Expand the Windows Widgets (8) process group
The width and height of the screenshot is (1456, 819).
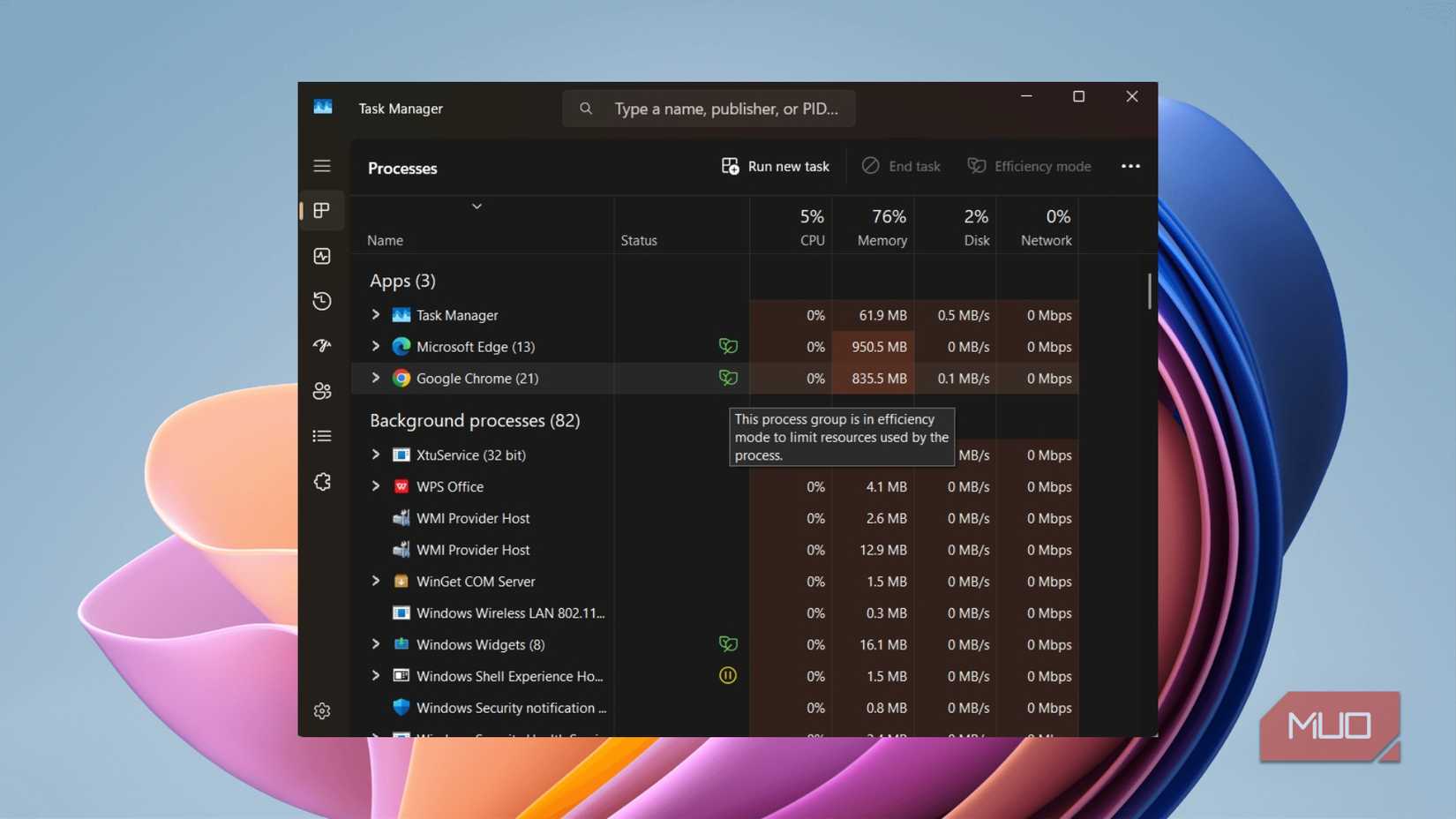pos(376,644)
